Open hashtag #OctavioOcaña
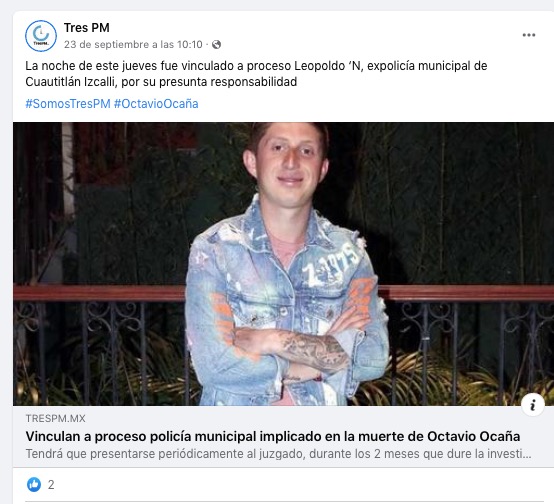 (x=156, y=104)
